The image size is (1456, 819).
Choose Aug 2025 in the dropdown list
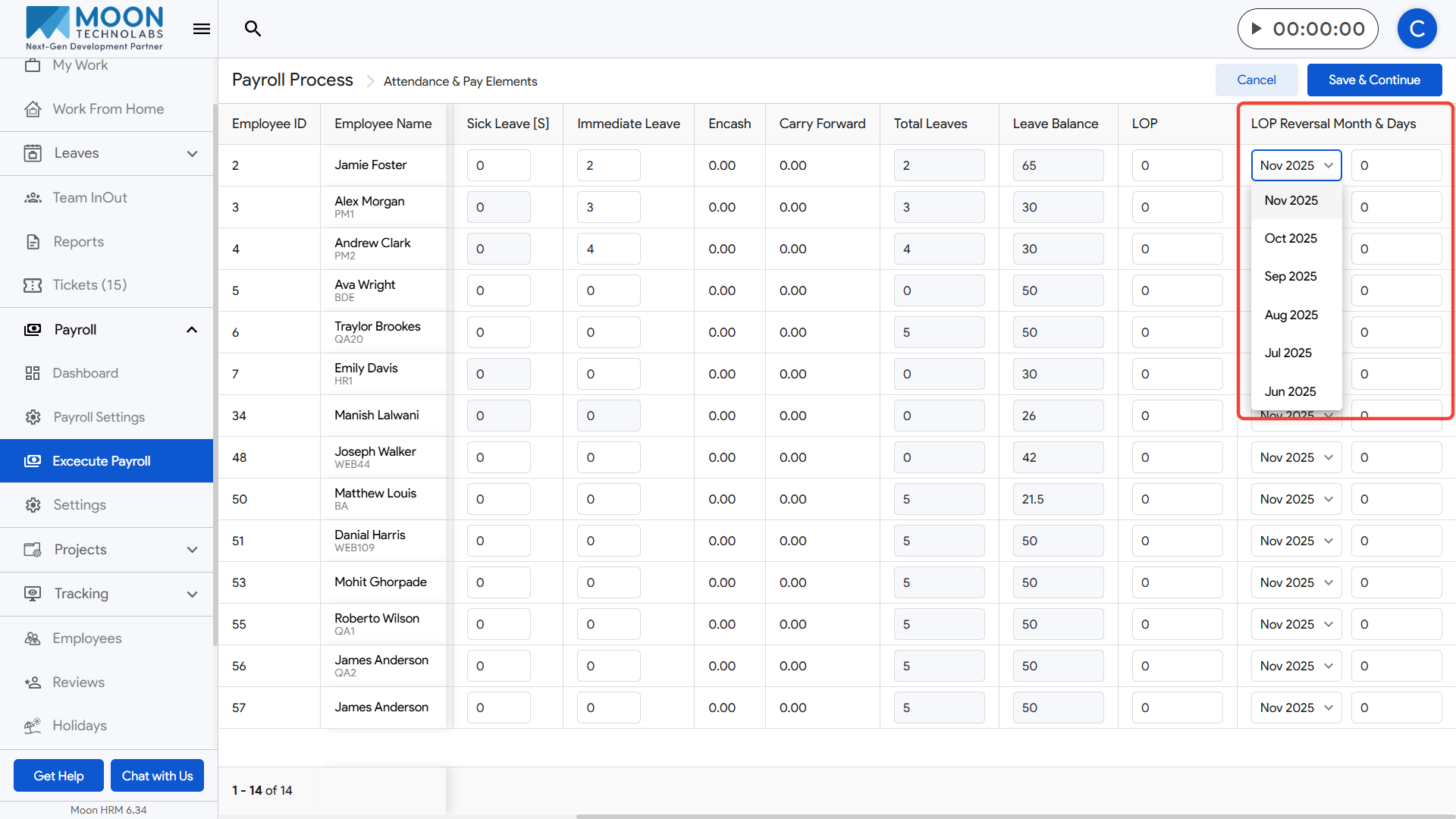pos(1291,315)
